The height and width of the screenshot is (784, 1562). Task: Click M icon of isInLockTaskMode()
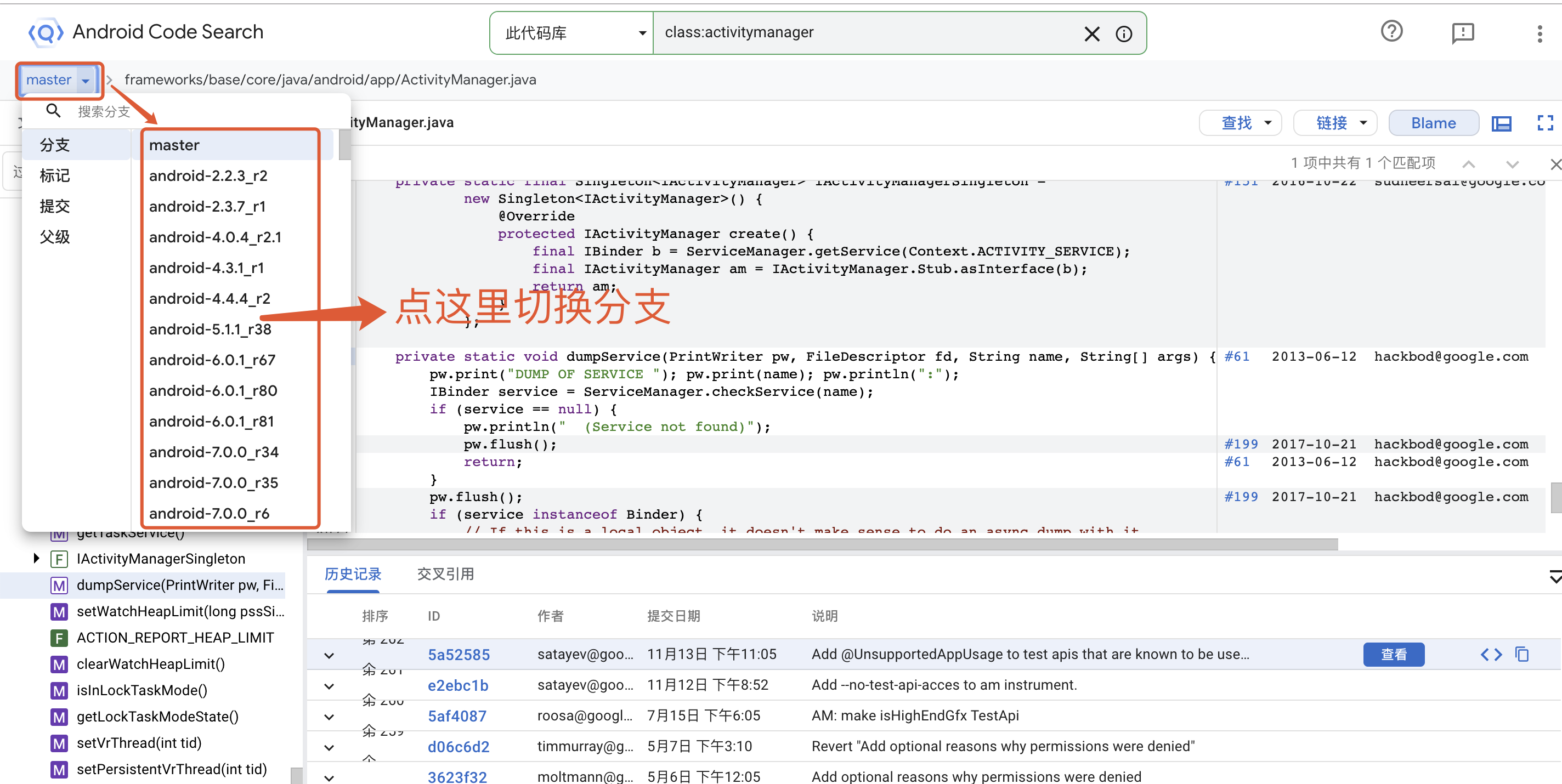point(59,690)
